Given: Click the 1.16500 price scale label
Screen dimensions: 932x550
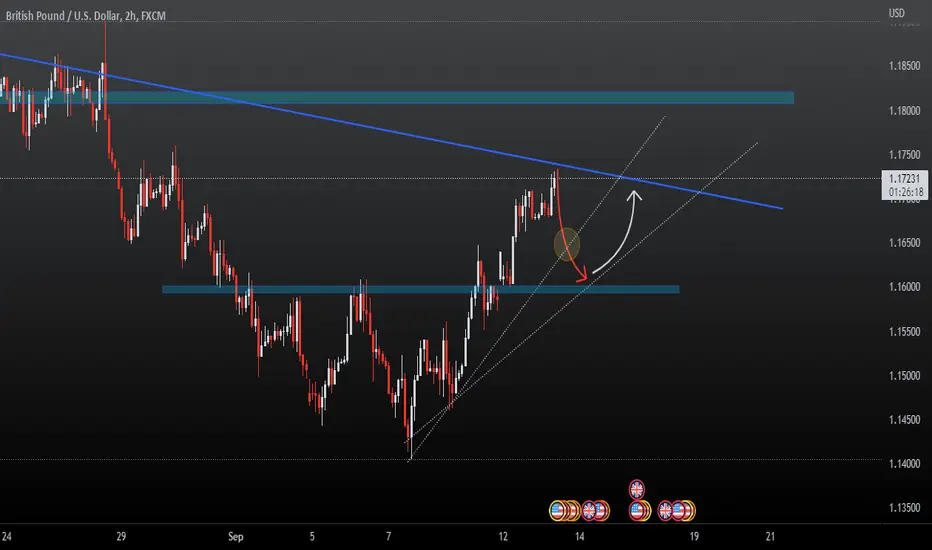Looking at the screenshot, I should click(905, 243).
